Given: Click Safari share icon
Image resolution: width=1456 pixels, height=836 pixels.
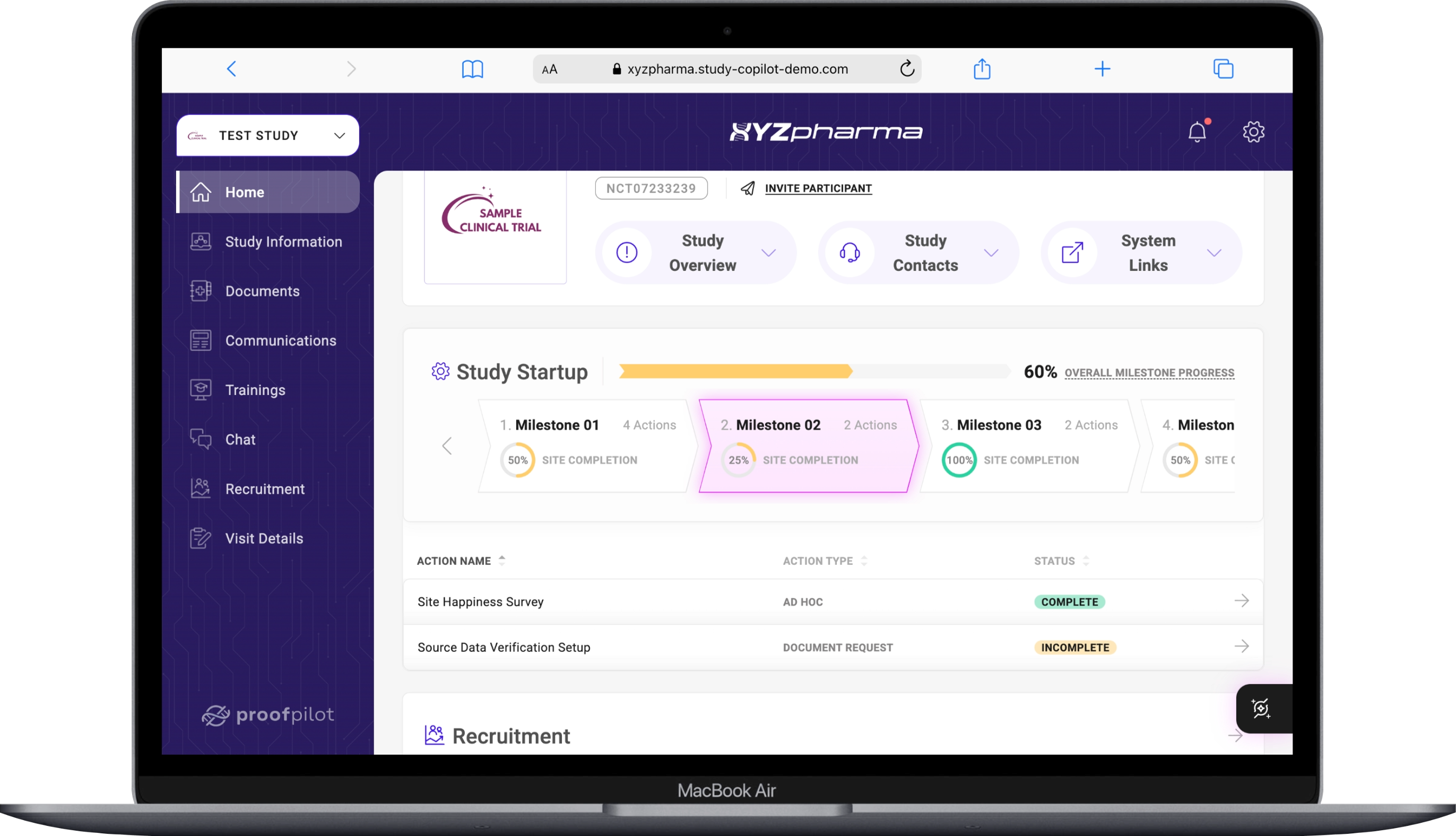Looking at the screenshot, I should [x=982, y=69].
